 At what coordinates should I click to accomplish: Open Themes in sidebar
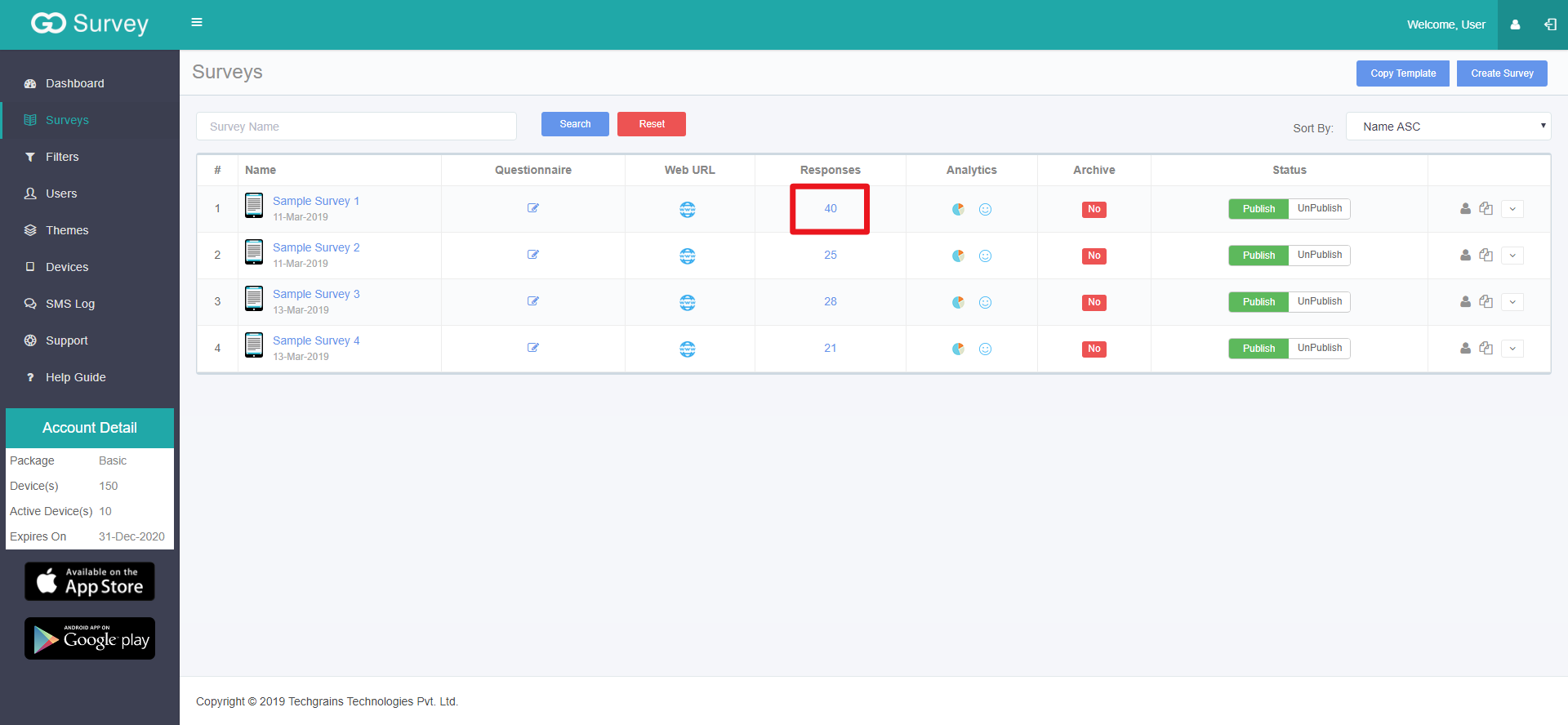pos(90,230)
